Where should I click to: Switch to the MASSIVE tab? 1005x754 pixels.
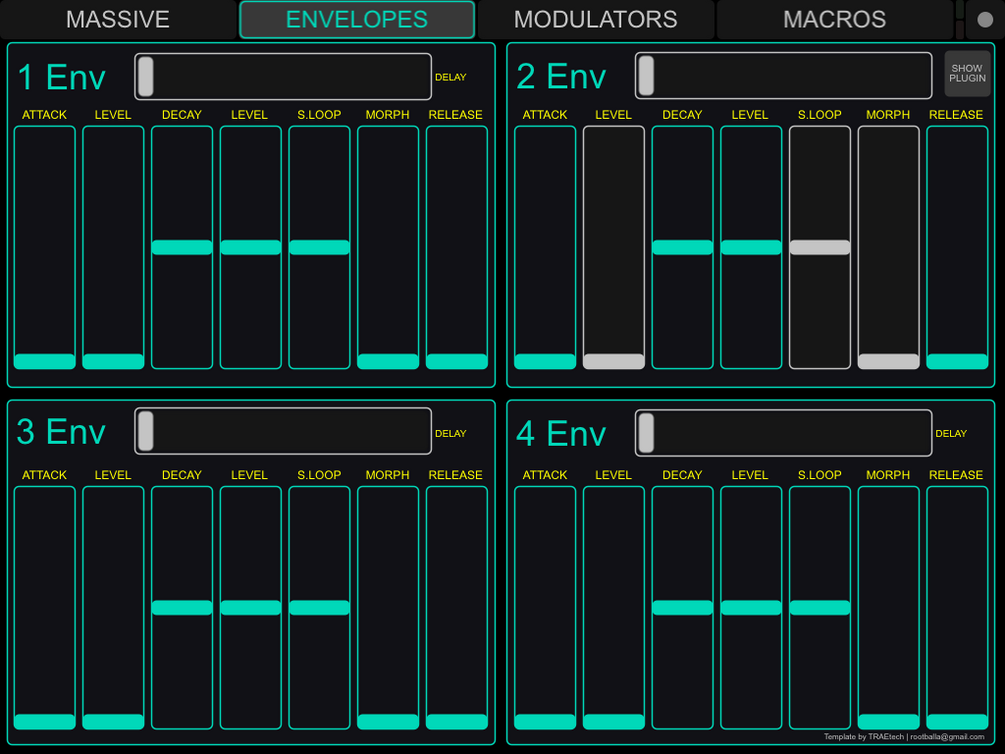point(118,19)
